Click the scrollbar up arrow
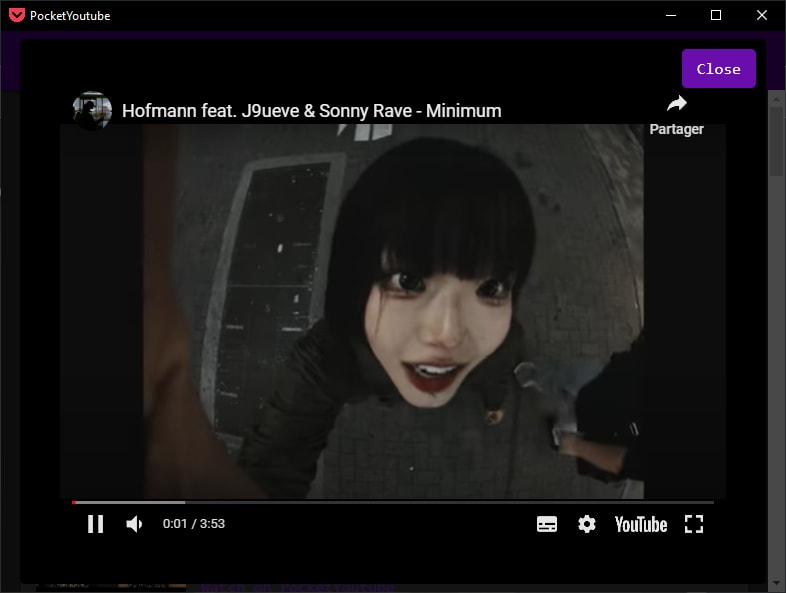786x593 pixels. coord(776,99)
